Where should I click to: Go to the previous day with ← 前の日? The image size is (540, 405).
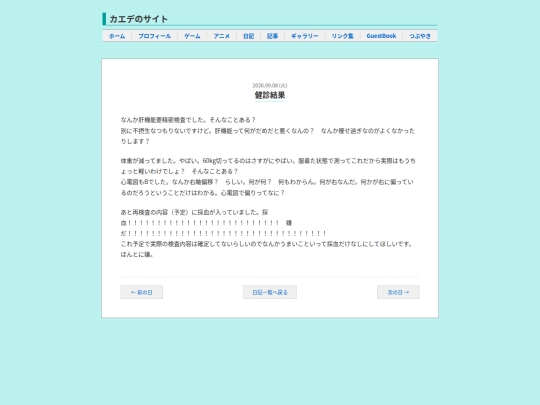pos(142,292)
